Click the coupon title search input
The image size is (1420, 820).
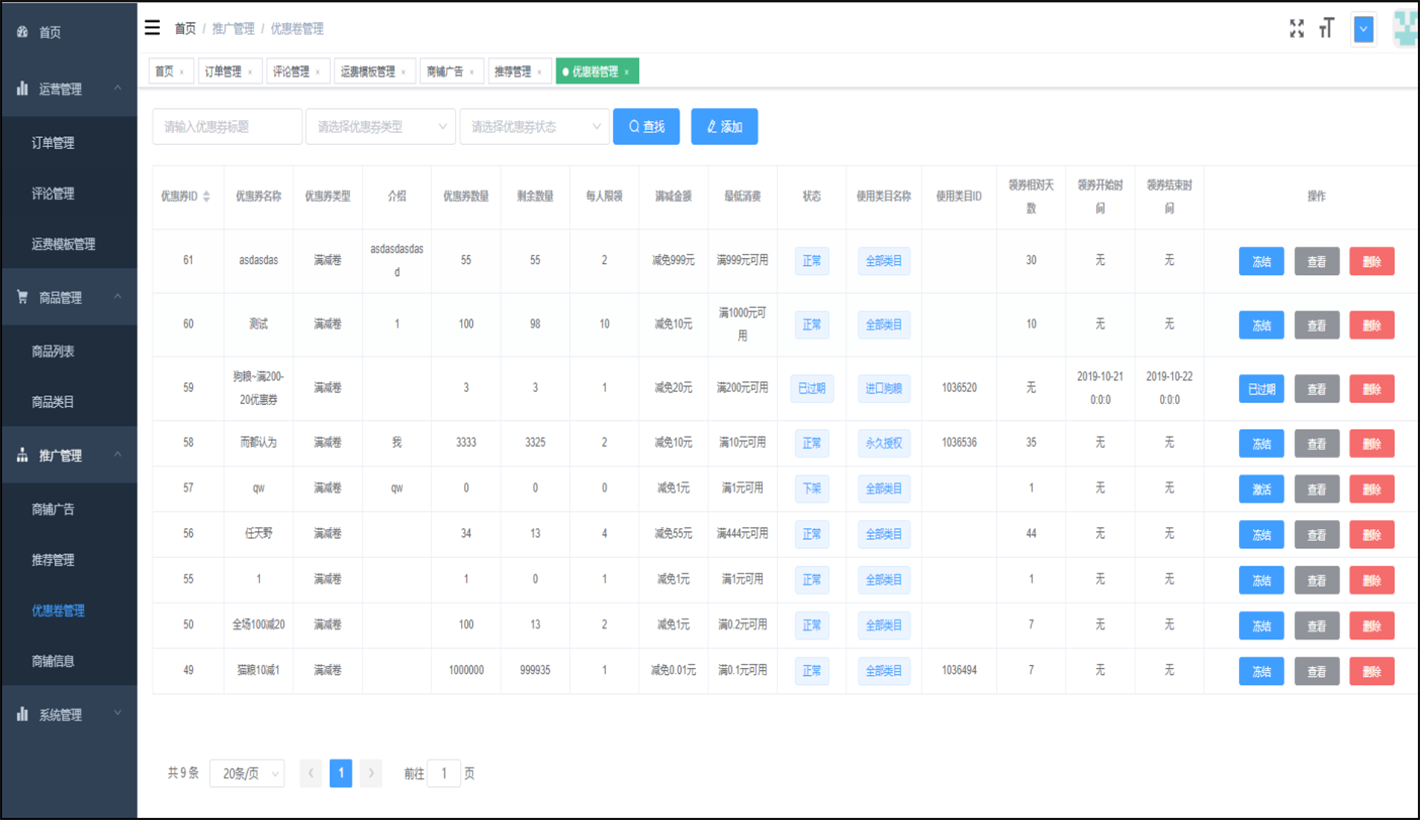(x=227, y=127)
